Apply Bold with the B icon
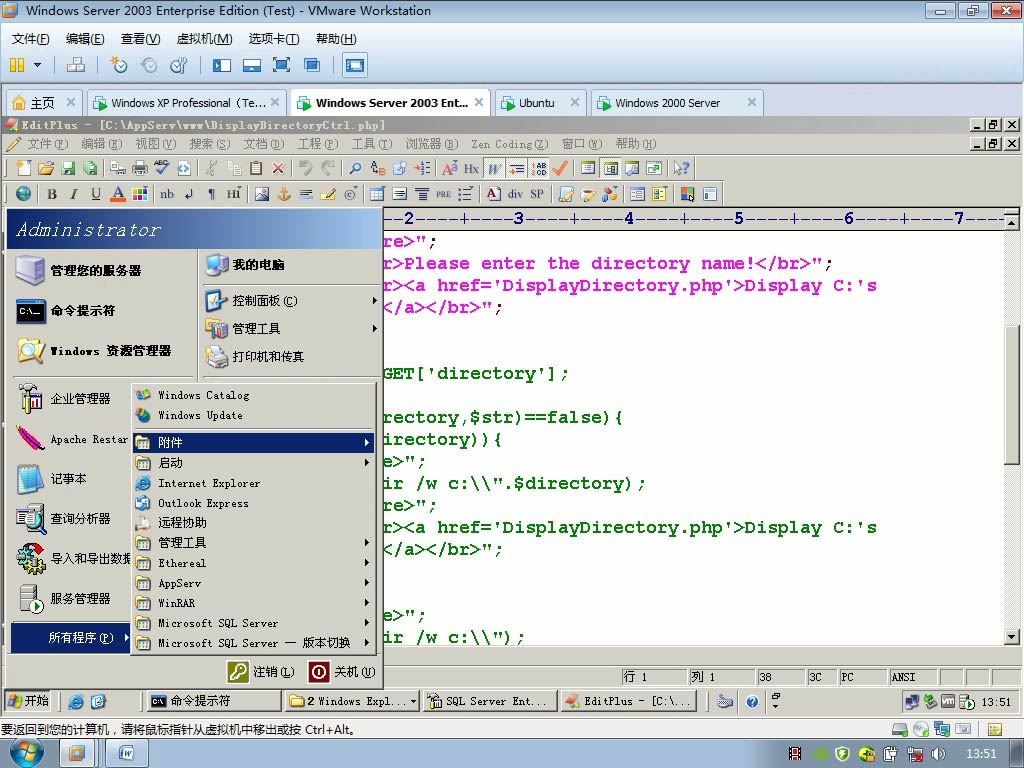 [x=52, y=193]
